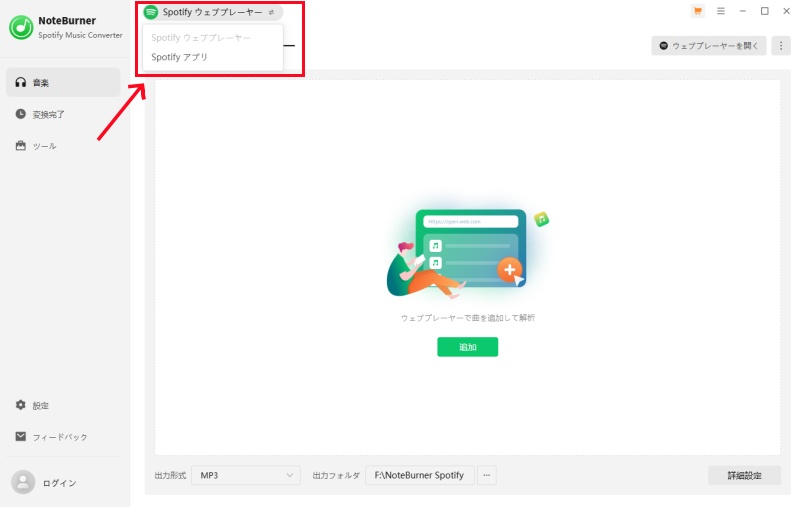Image resolution: width=800 pixels, height=507 pixels.
Task: Click the 出力形式 label
Action: pyautogui.click(x=170, y=475)
